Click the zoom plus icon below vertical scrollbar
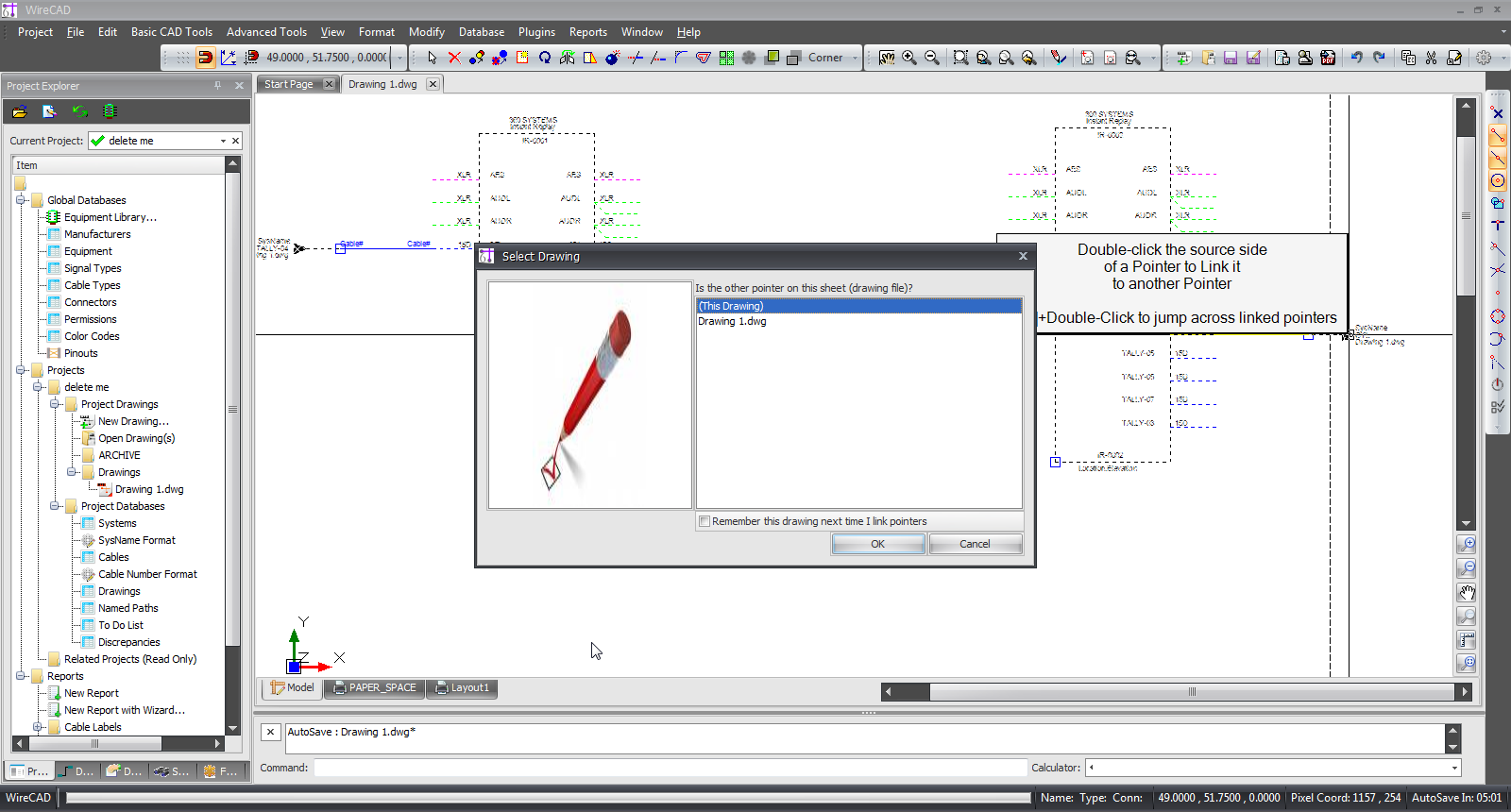The width and height of the screenshot is (1511, 812). coord(1467,545)
